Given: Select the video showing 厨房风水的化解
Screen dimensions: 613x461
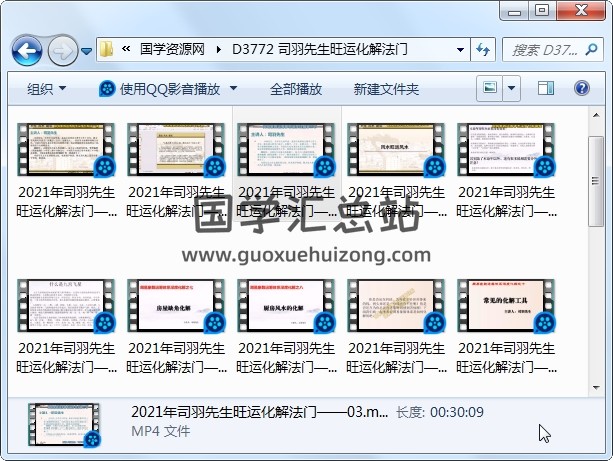Looking at the screenshot, I should click(287, 326).
